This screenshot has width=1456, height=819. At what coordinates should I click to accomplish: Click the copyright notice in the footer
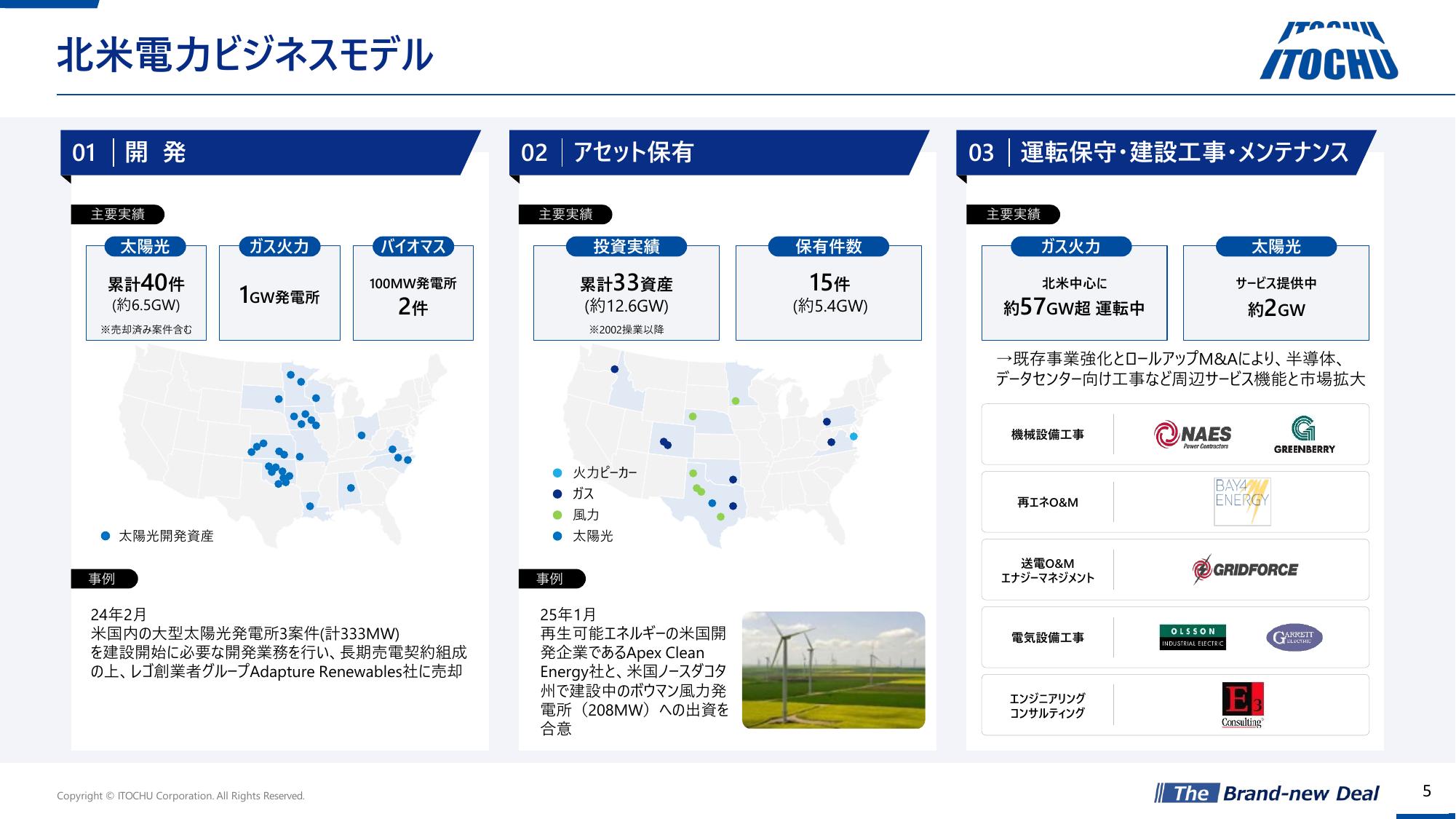(180, 796)
